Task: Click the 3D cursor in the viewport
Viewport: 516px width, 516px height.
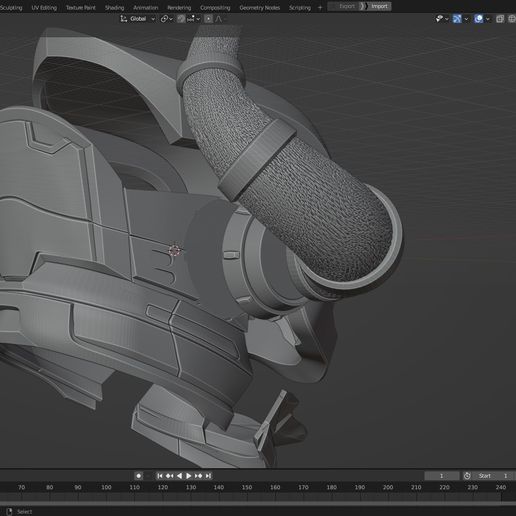Action: tap(175, 251)
